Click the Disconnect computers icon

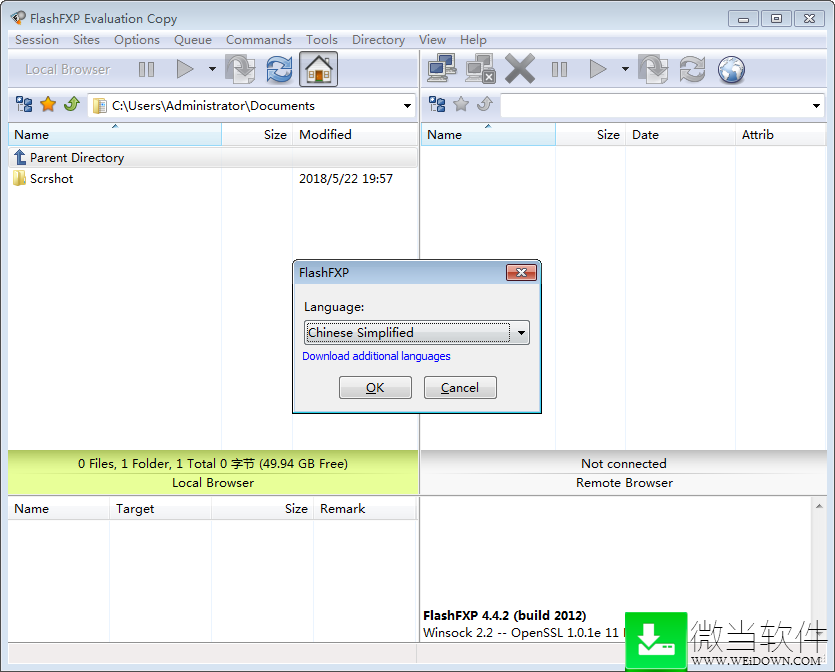click(480, 69)
